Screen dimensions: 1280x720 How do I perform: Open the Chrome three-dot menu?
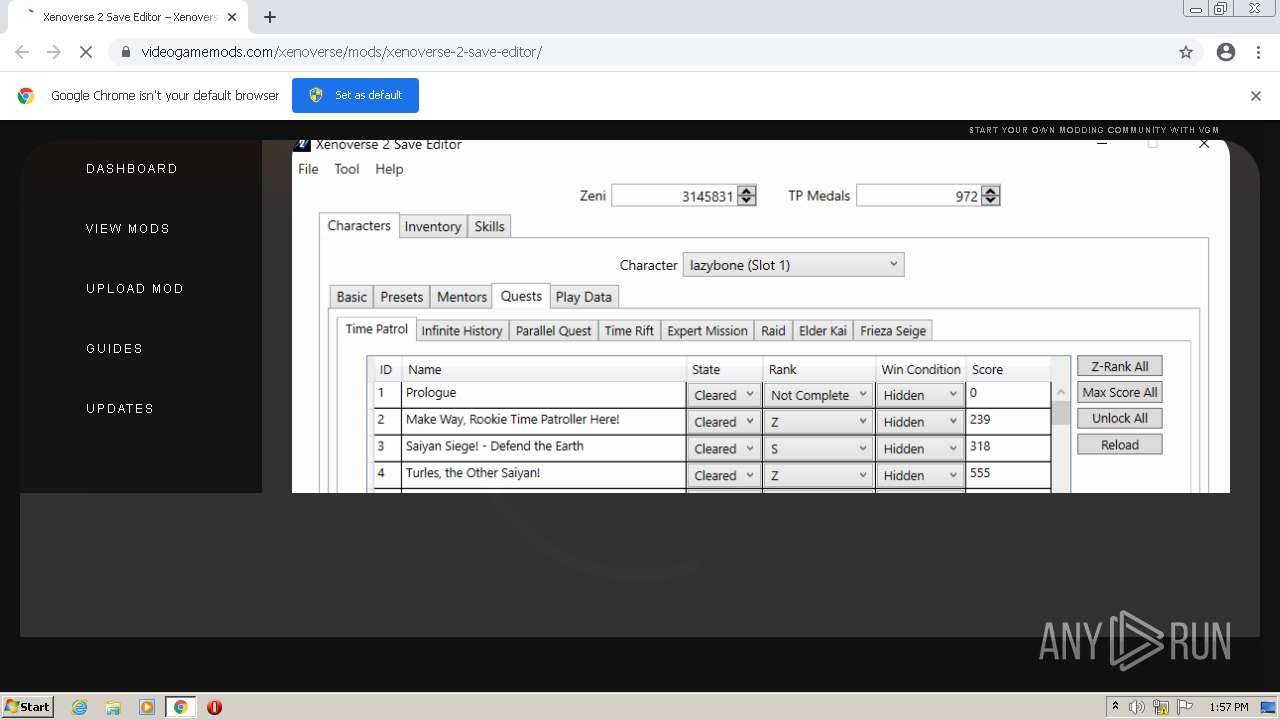click(1258, 52)
